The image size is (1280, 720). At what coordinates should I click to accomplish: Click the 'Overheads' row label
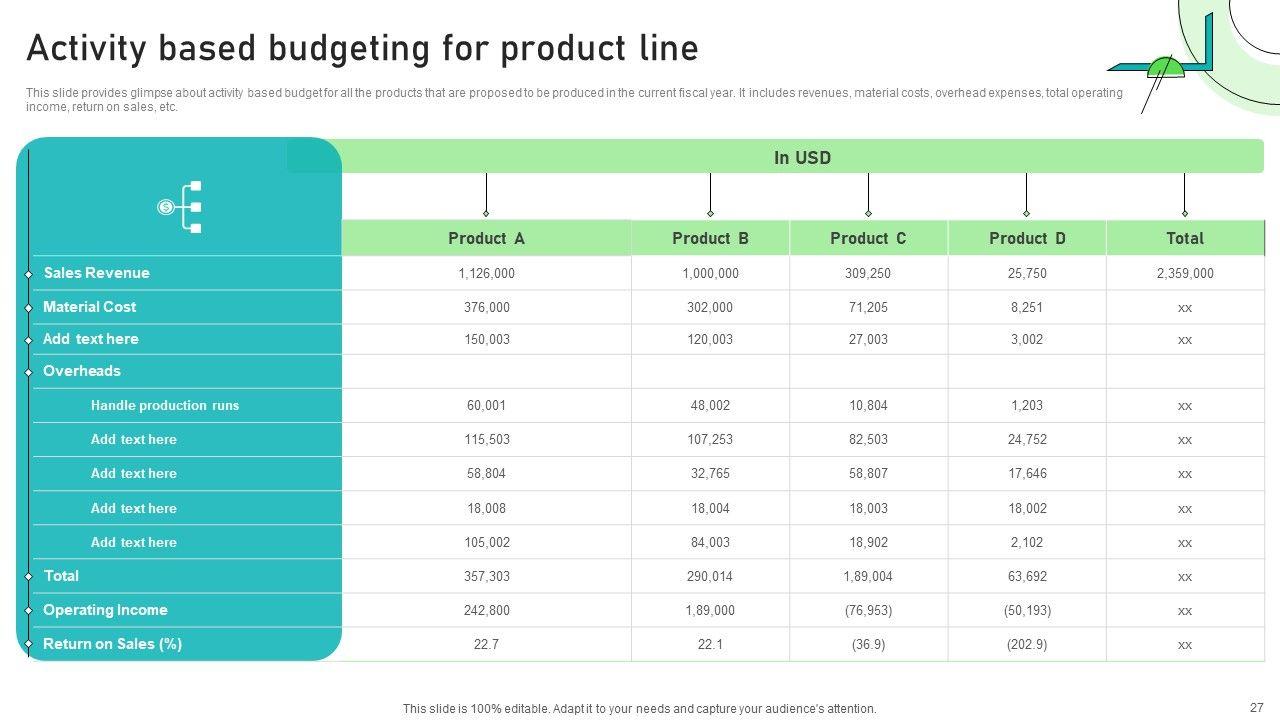(x=81, y=371)
